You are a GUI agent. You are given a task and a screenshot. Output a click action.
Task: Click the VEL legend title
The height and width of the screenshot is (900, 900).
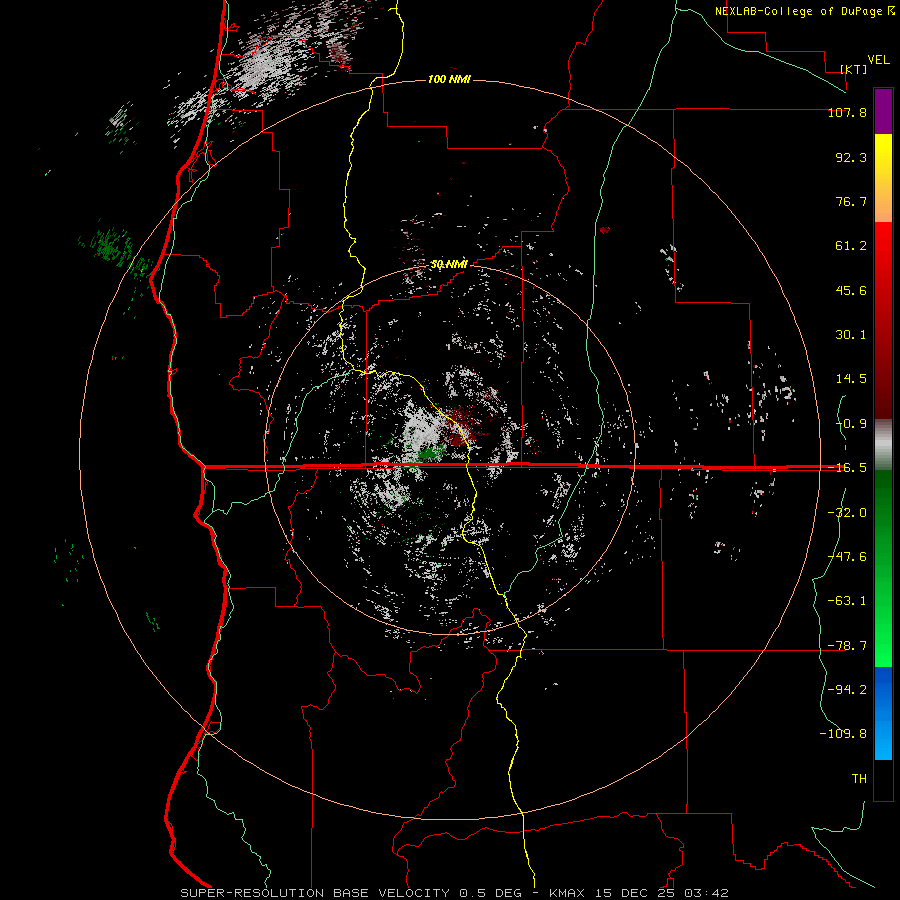[878, 60]
